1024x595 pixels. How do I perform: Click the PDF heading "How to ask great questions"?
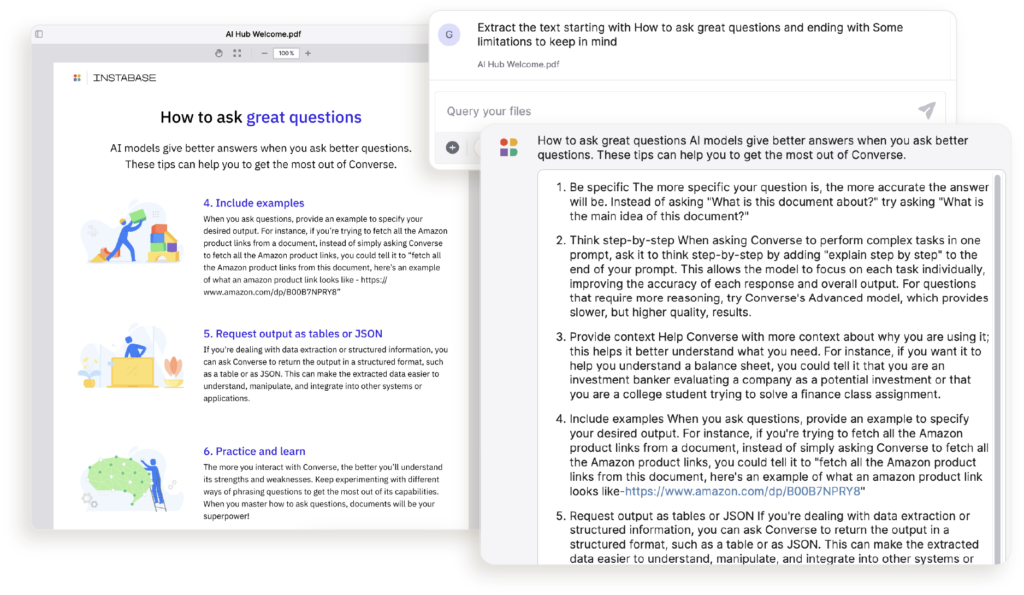[261, 117]
